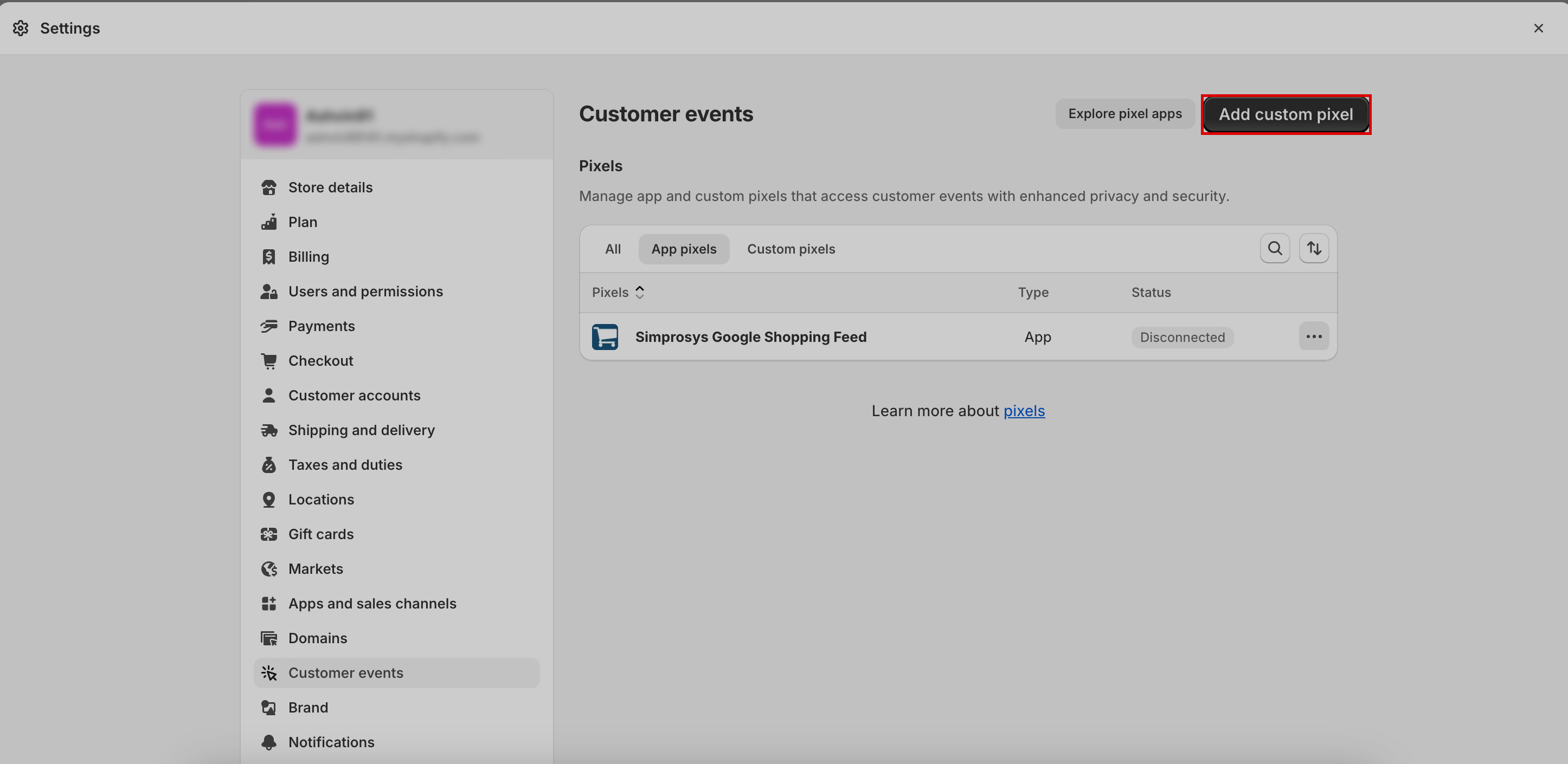Image resolution: width=1568 pixels, height=764 pixels.
Task: Select Customer events in sidebar
Action: (x=396, y=673)
